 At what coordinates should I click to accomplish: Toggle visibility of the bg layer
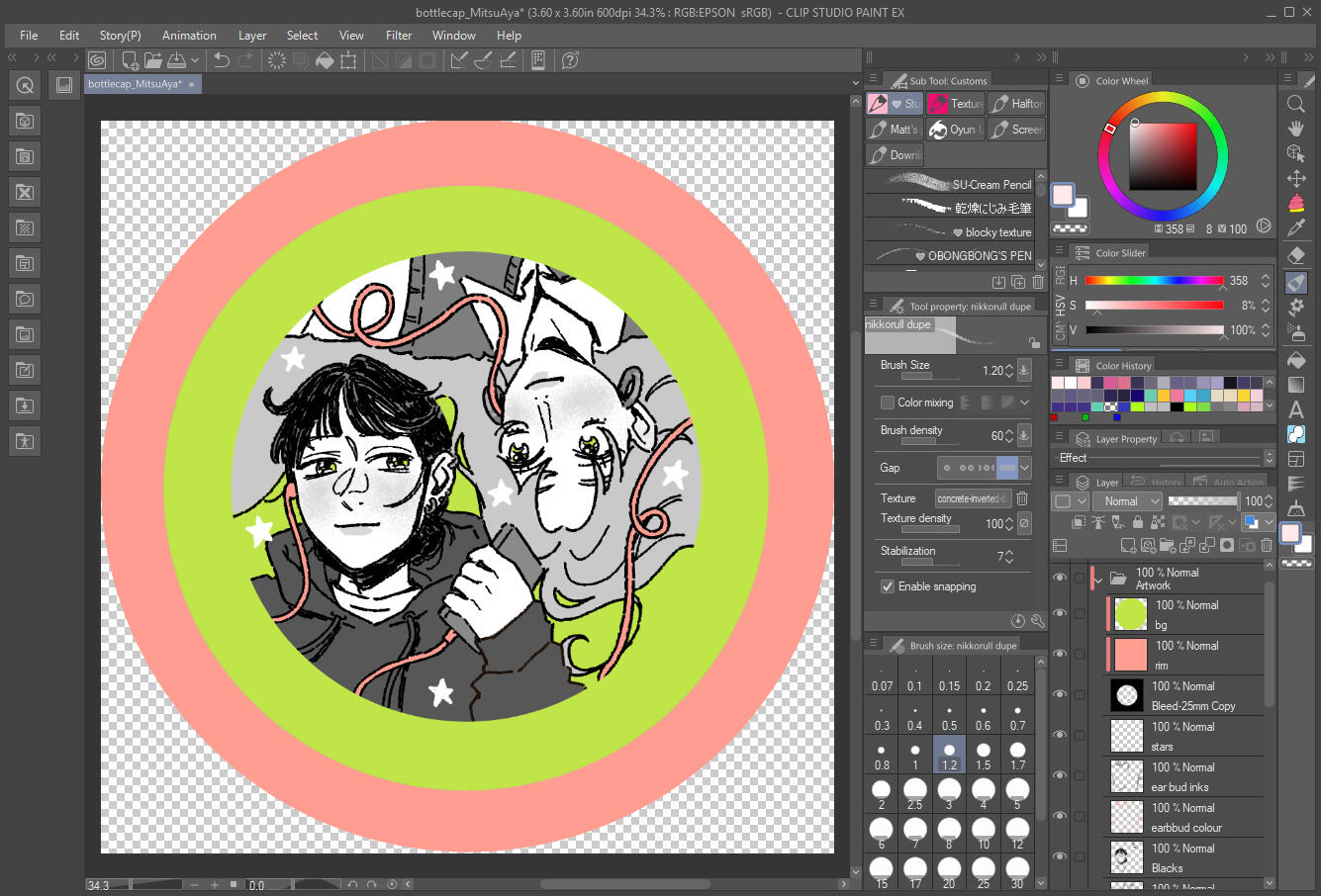1059,612
